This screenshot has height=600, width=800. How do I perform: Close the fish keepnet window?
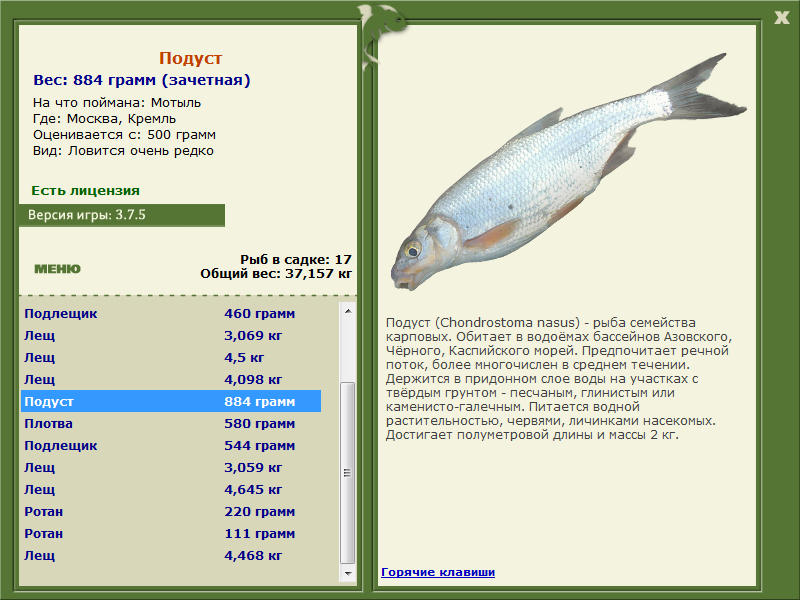pos(781,17)
